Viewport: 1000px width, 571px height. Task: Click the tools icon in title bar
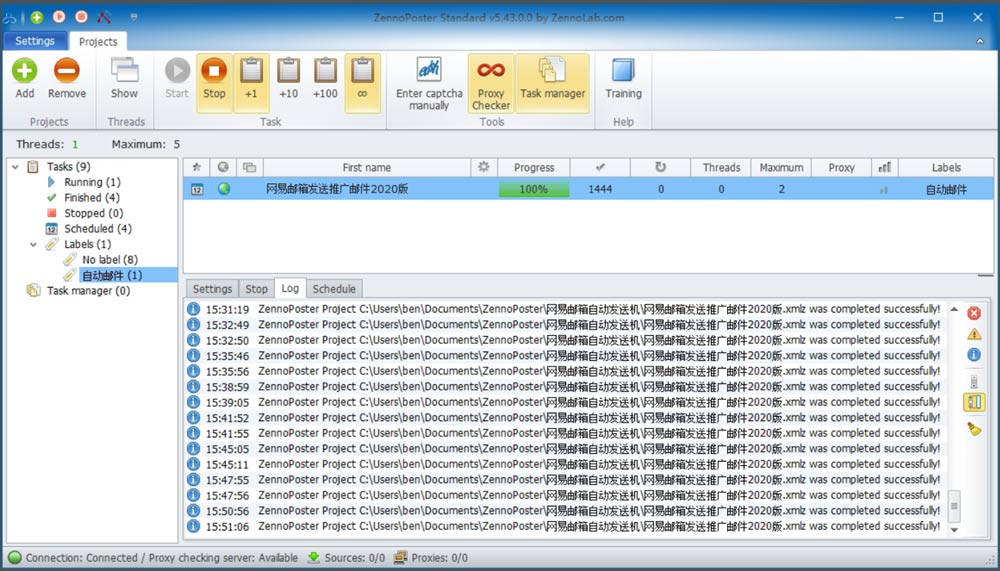click(103, 17)
